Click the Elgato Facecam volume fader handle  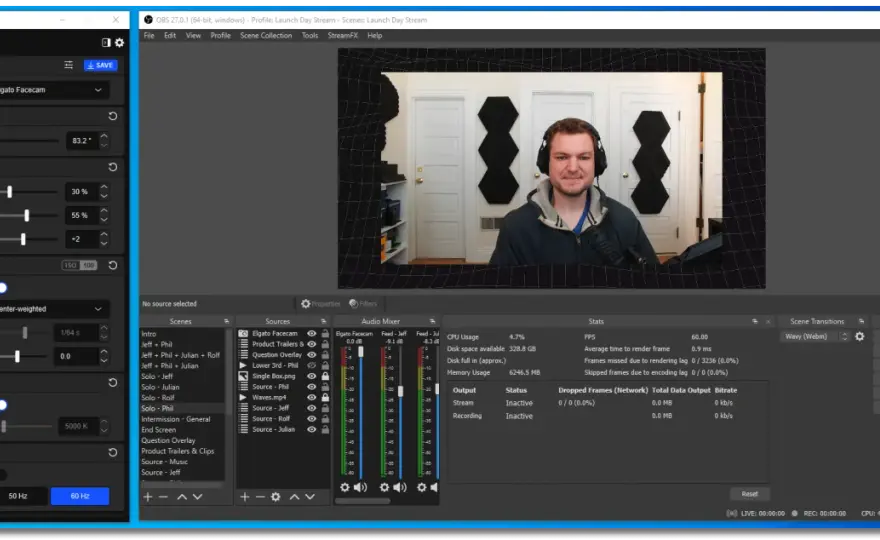coord(361,351)
